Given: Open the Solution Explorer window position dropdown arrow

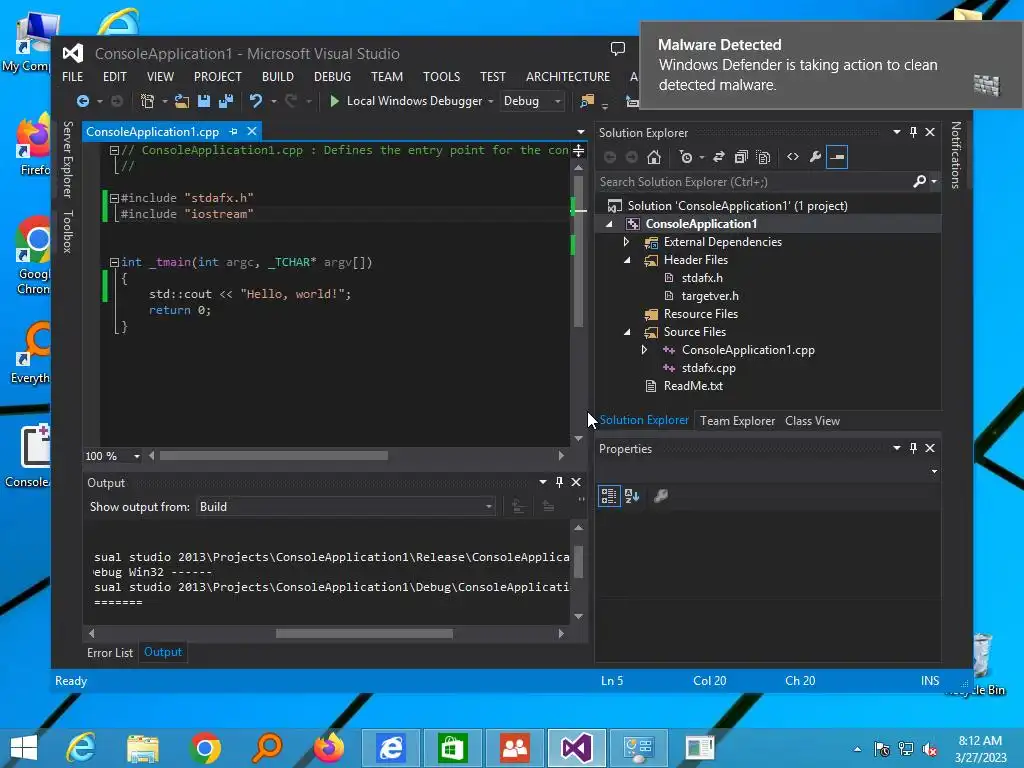Looking at the screenshot, I should (897, 132).
